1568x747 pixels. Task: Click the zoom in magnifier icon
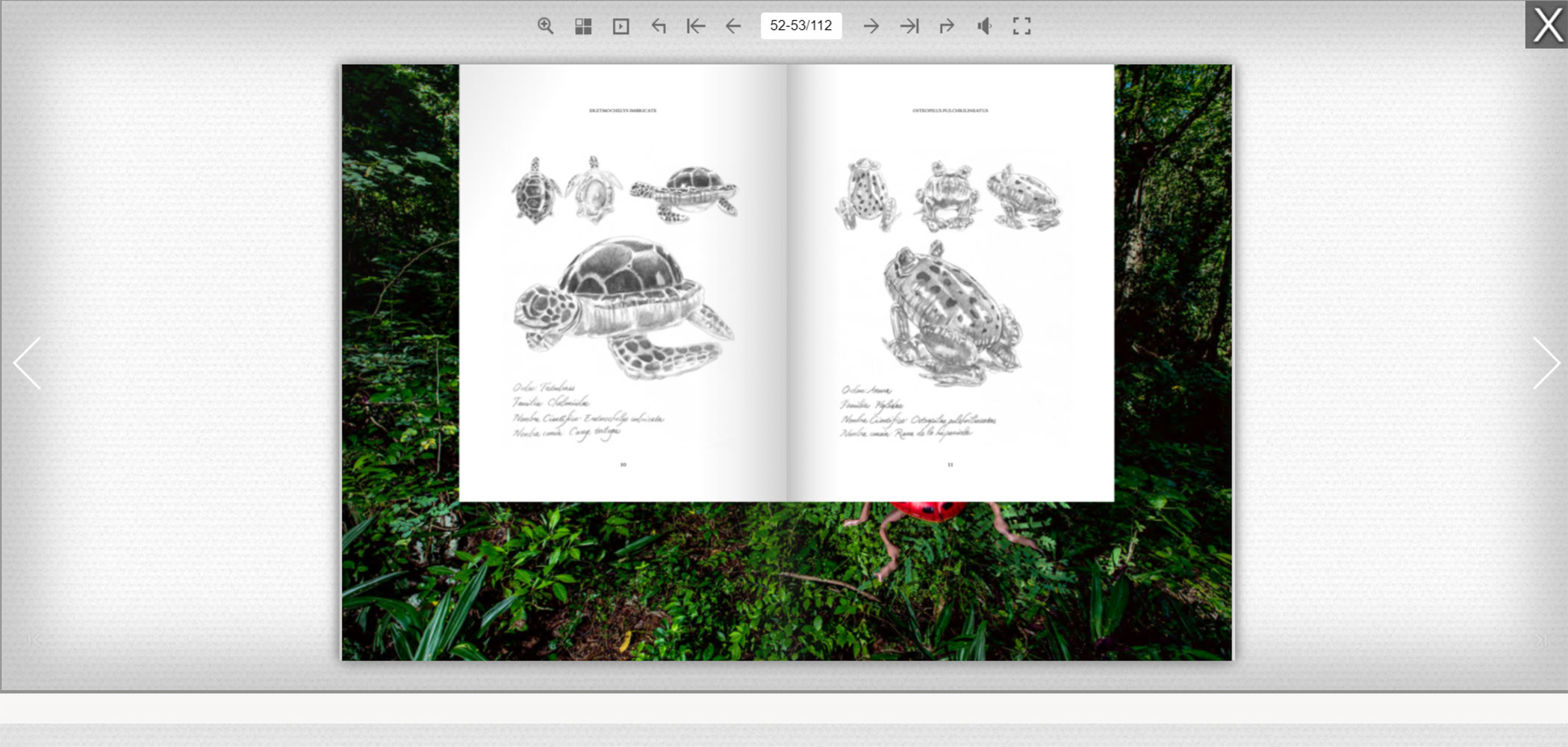pyautogui.click(x=546, y=26)
